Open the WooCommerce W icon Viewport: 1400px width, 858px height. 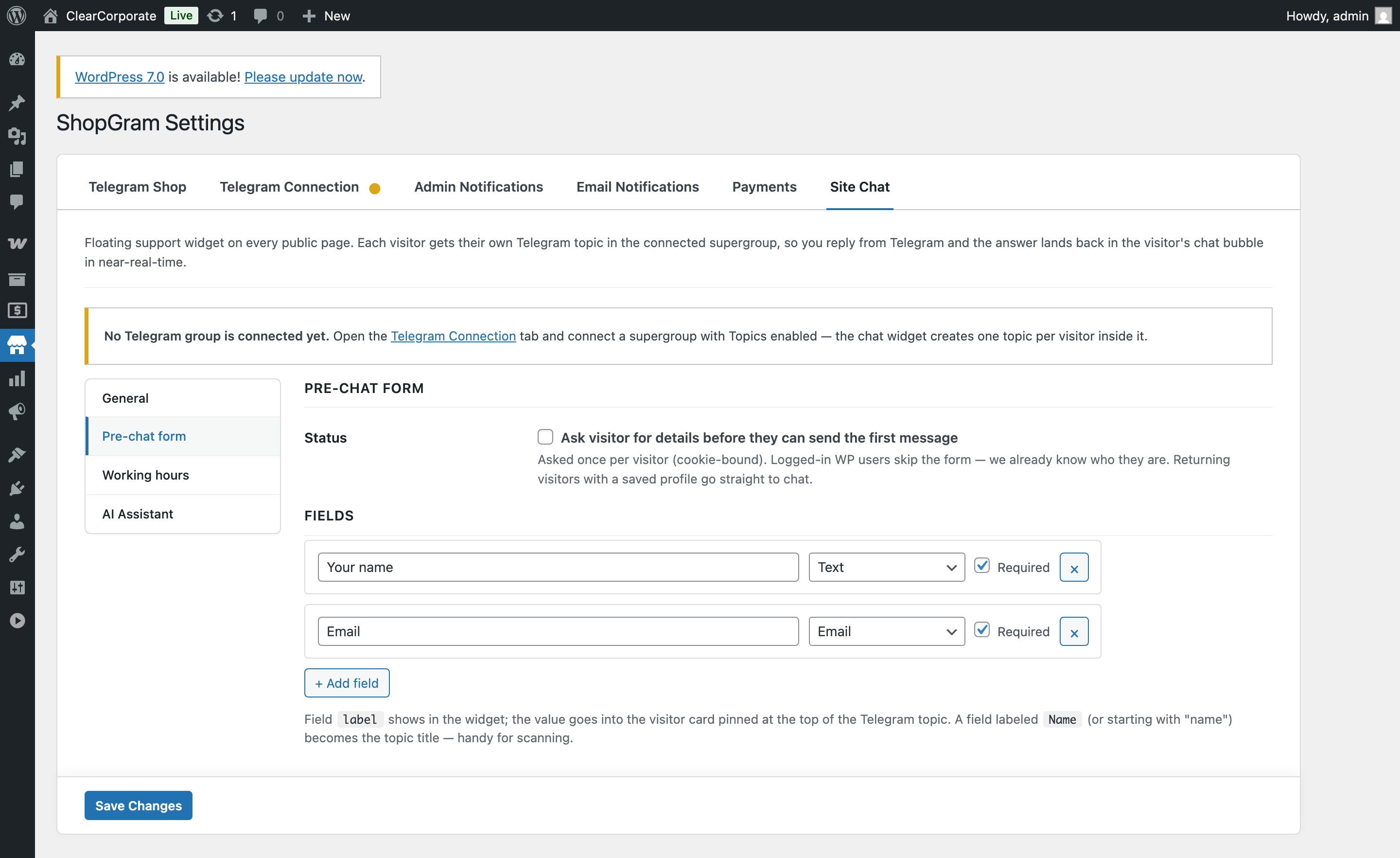pos(17,244)
